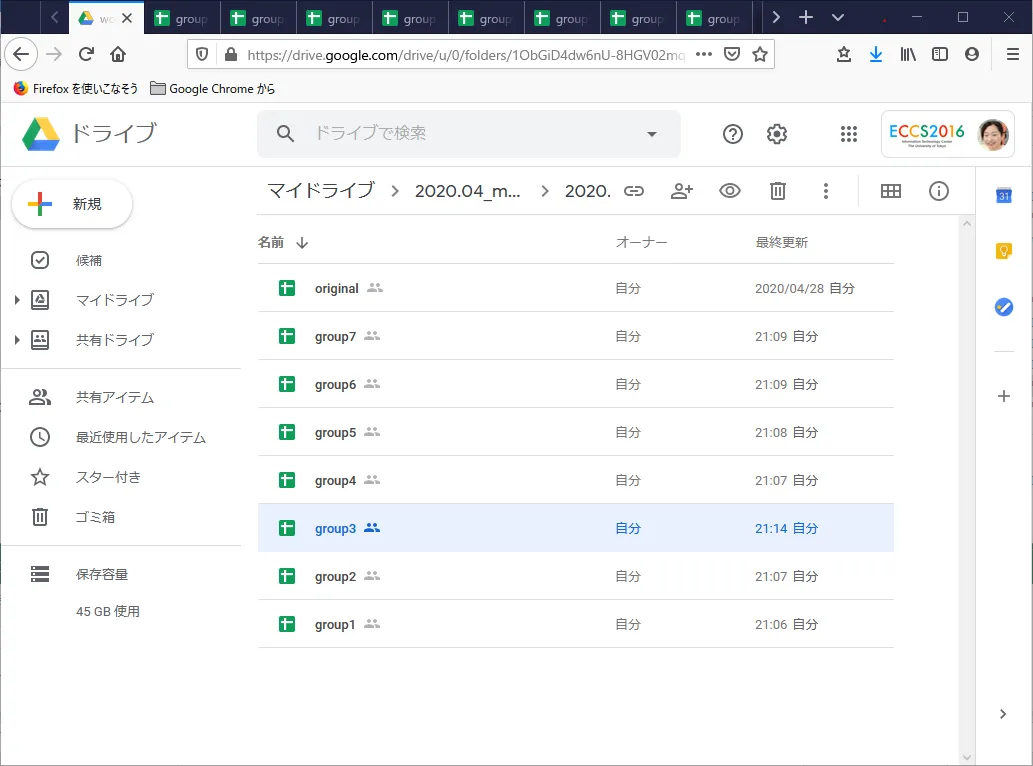Image resolution: width=1033 pixels, height=766 pixels.
Task: Click the get shareable link icon
Action: point(634,191)
